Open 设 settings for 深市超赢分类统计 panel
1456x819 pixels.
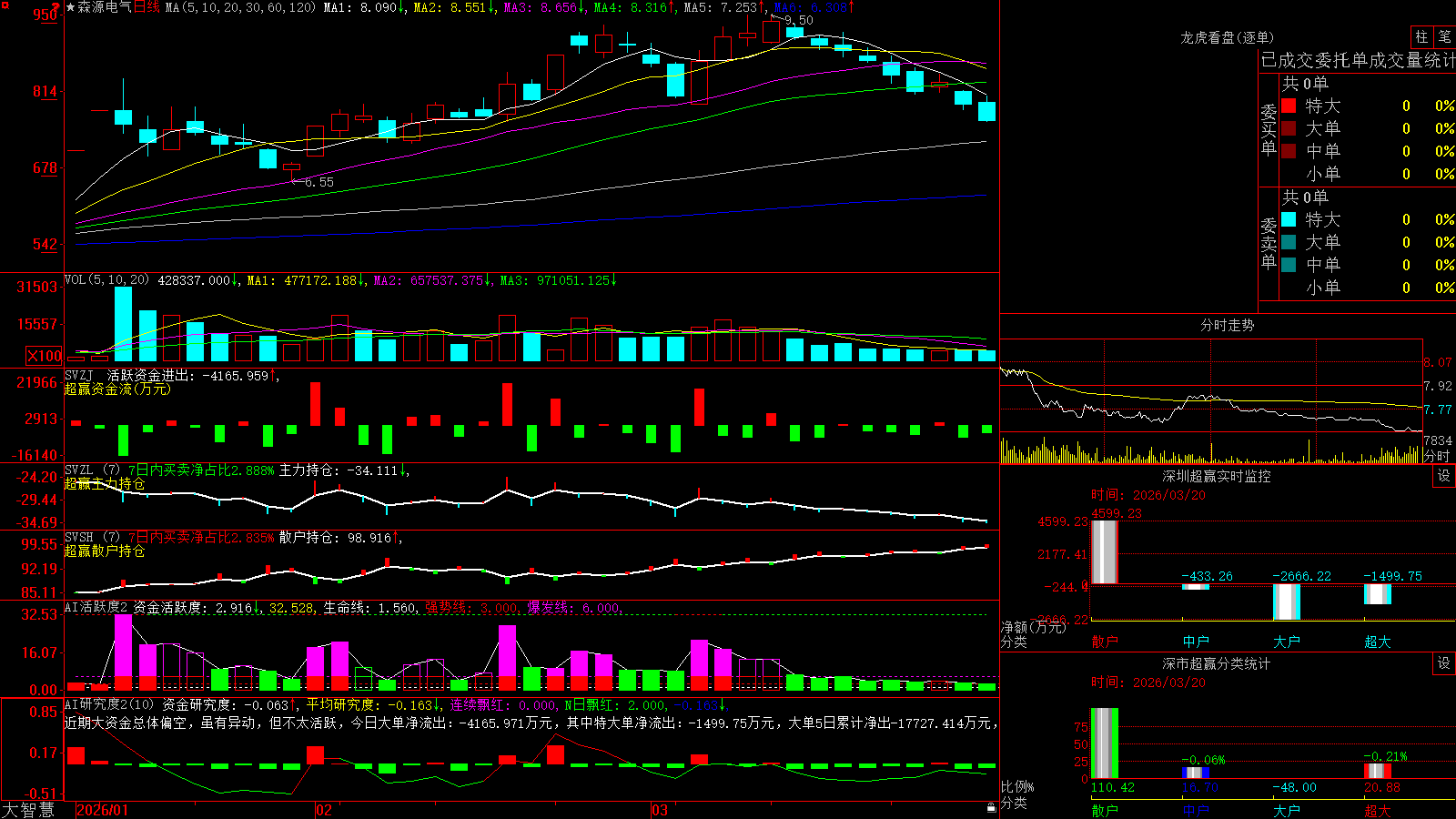1444,663
